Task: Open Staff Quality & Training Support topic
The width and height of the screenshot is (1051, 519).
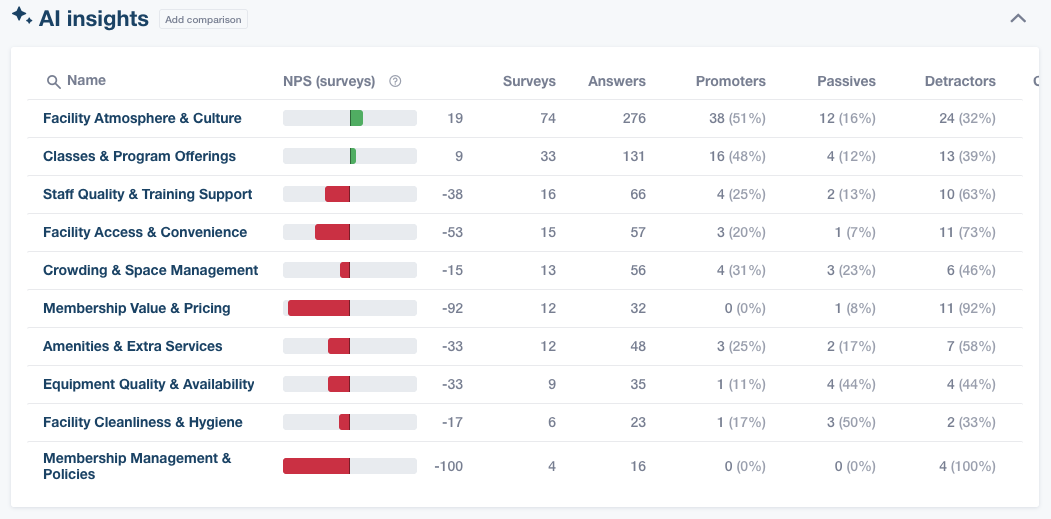Action: pos(147,194)
